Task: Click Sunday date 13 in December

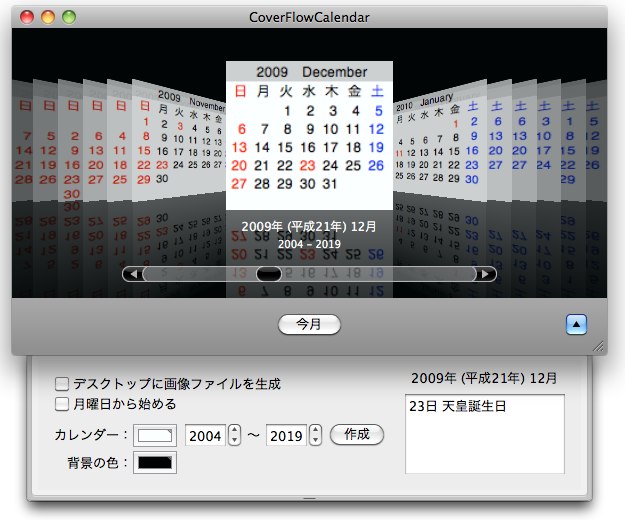Action: point(239,147)
